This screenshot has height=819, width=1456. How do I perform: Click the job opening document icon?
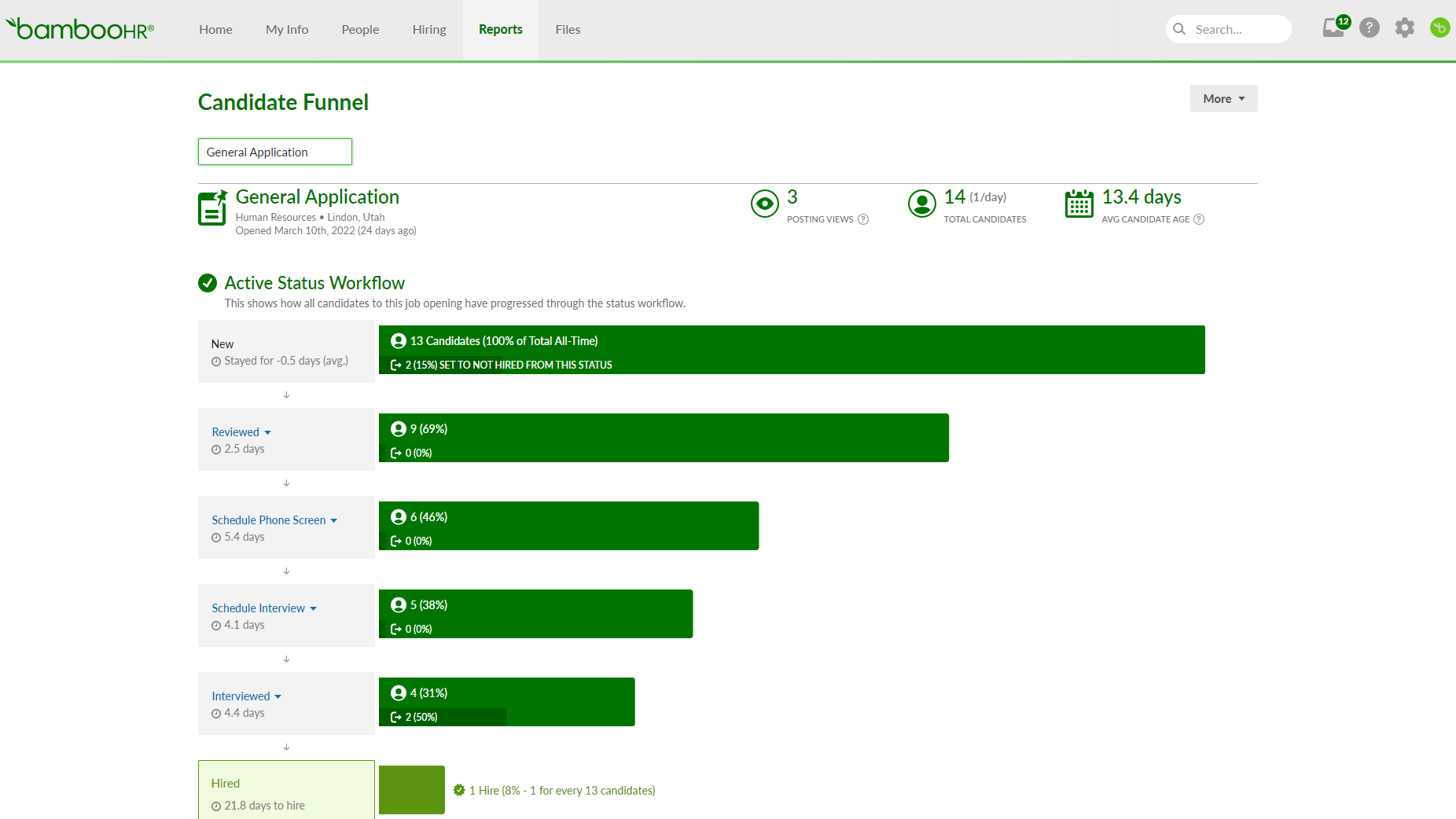(212, 208)
